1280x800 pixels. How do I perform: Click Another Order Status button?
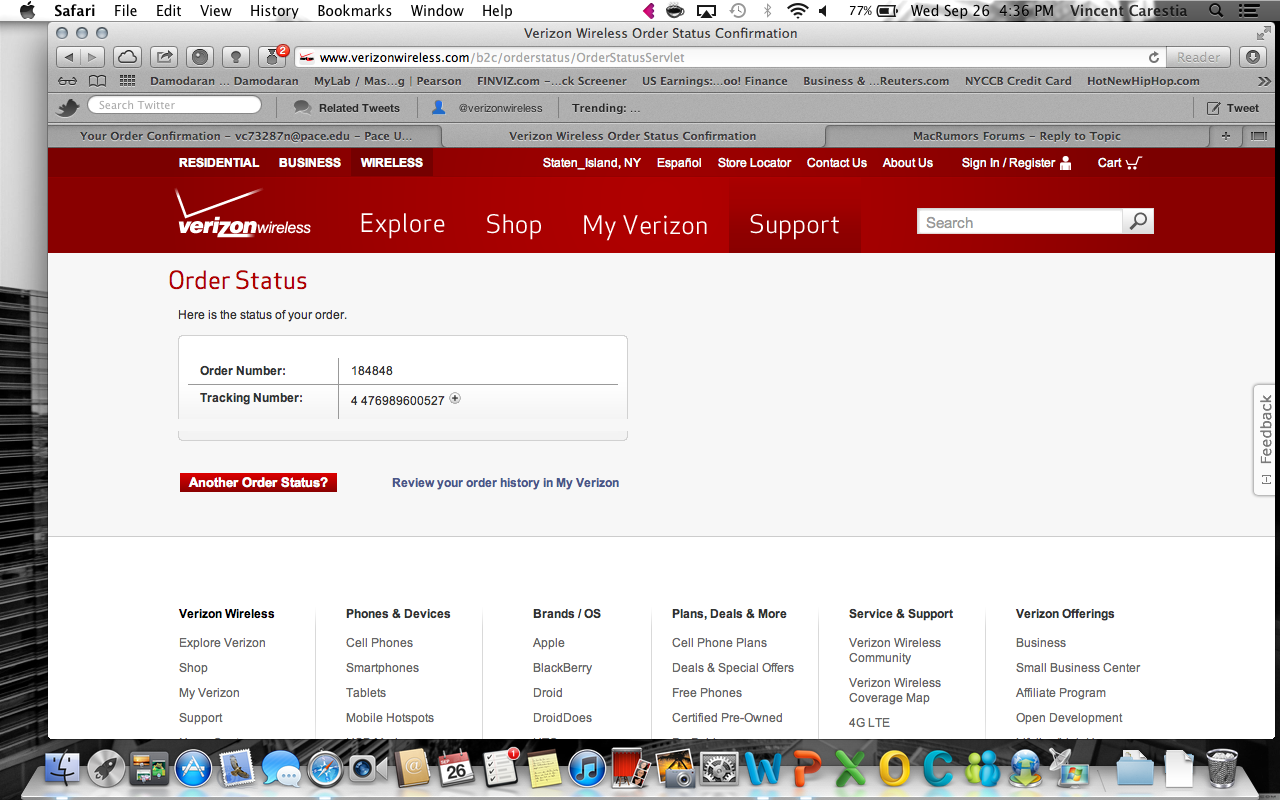click(259, 482)
